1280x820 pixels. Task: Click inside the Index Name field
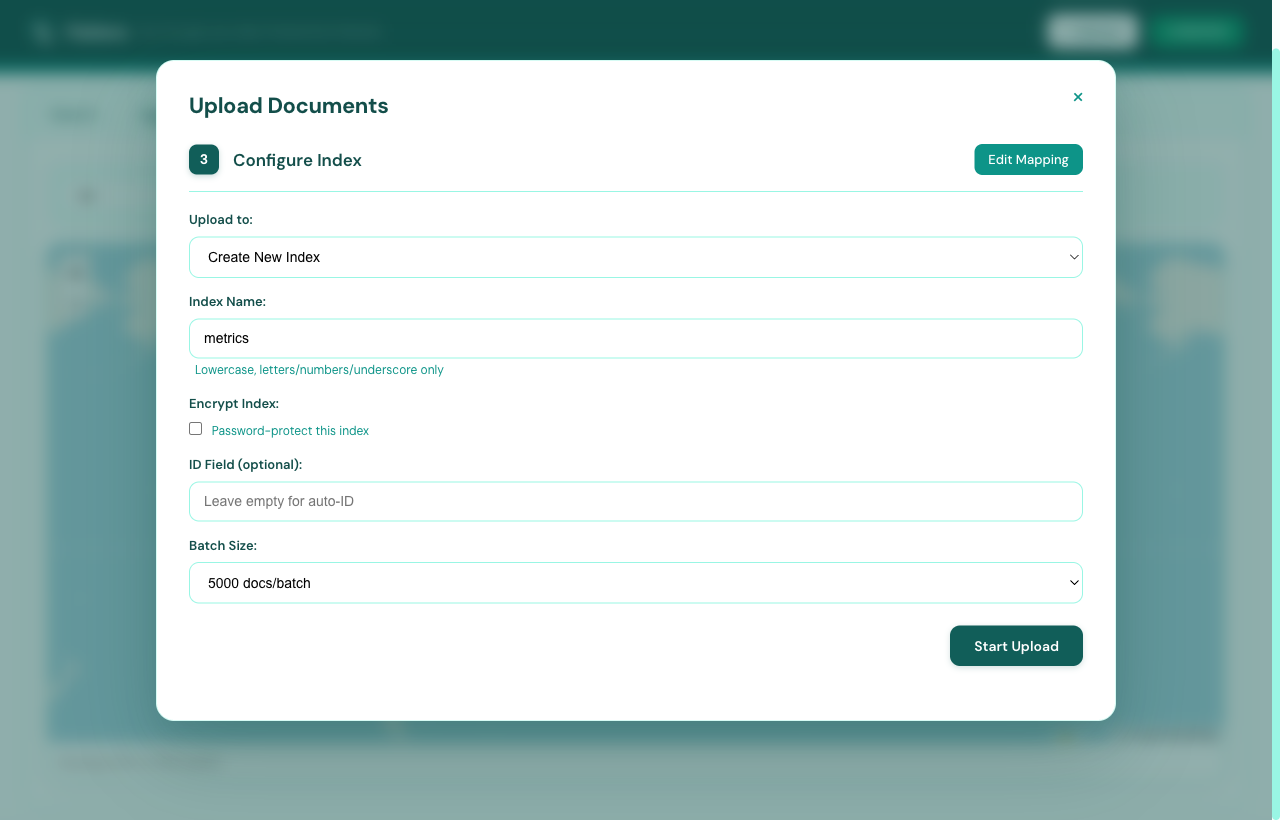tap(636, 338)
